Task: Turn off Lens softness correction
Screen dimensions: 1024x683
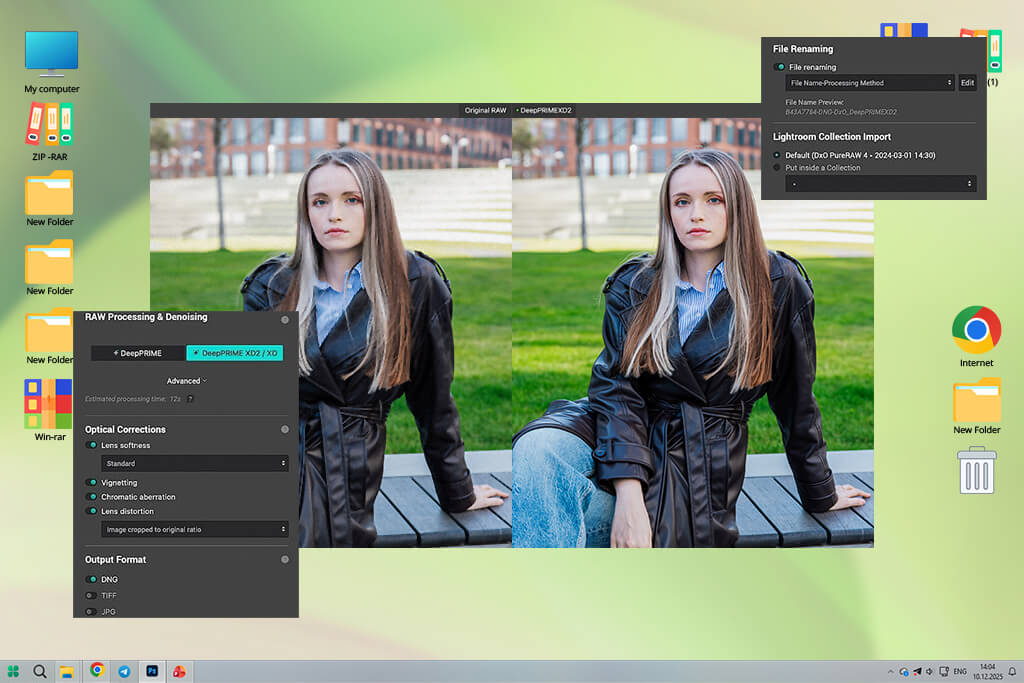Action: tap(91, 445)
